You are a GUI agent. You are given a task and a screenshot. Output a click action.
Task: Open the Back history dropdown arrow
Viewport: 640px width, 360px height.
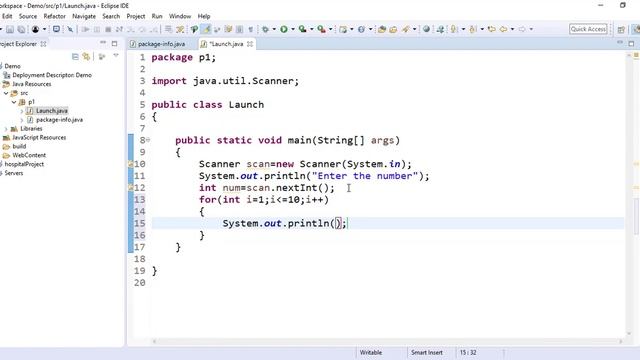512,29
